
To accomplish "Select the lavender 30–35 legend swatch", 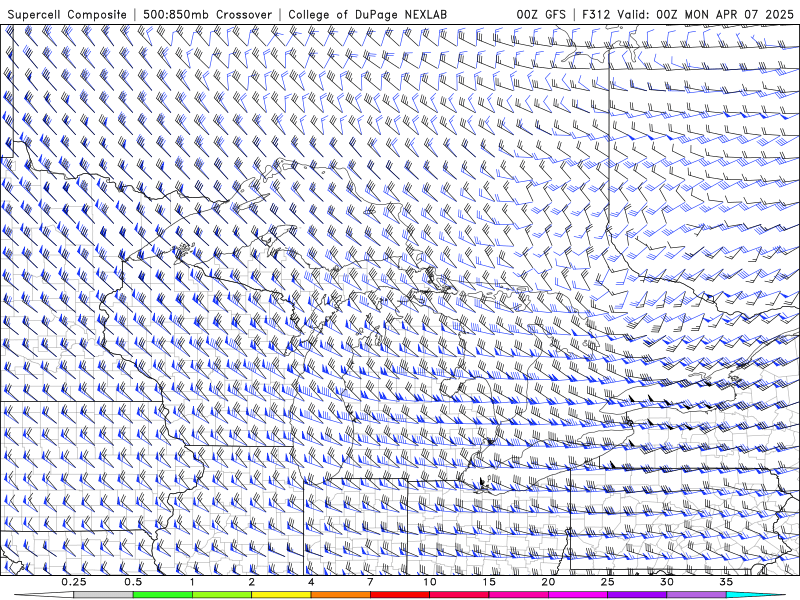I will pyautogui.click(x=696, y=595).
